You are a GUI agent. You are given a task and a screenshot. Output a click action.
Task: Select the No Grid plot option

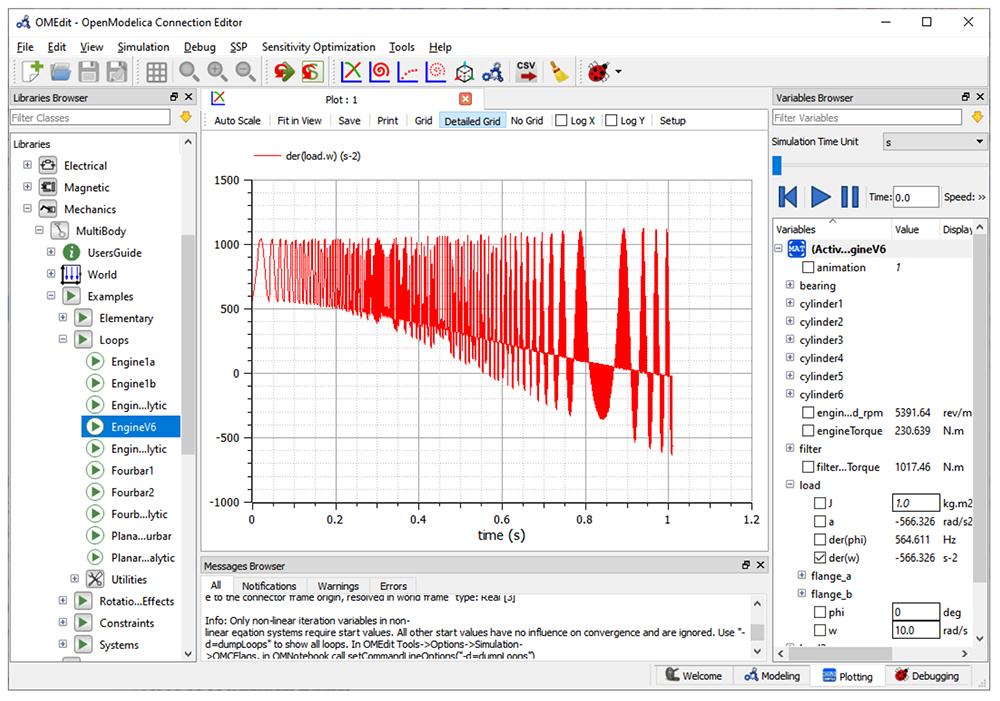(x=527, y=121)
